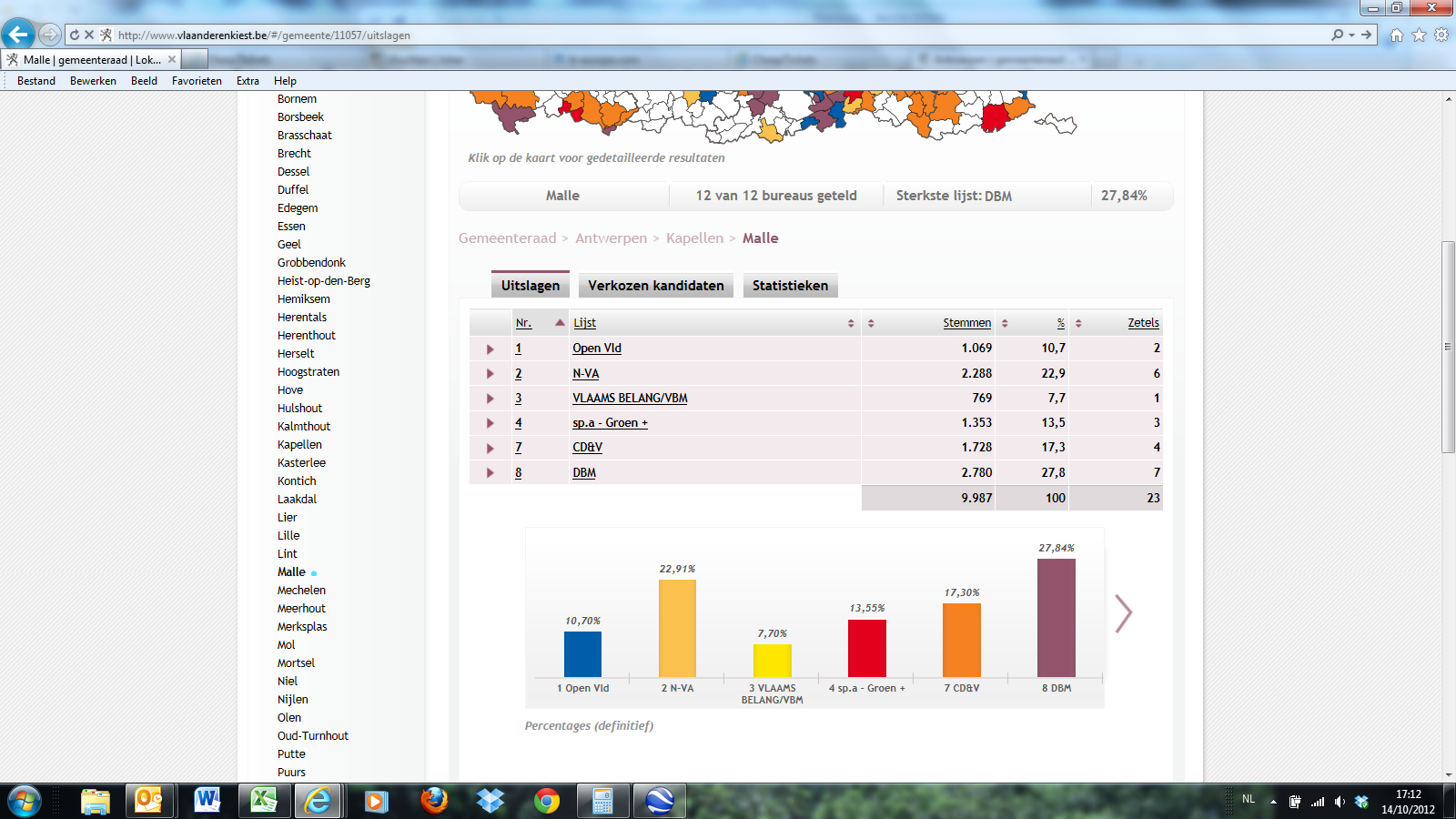Switch to Internet Explorer on the taskbar
1456x819 pixels.
(x=318, y=802)
